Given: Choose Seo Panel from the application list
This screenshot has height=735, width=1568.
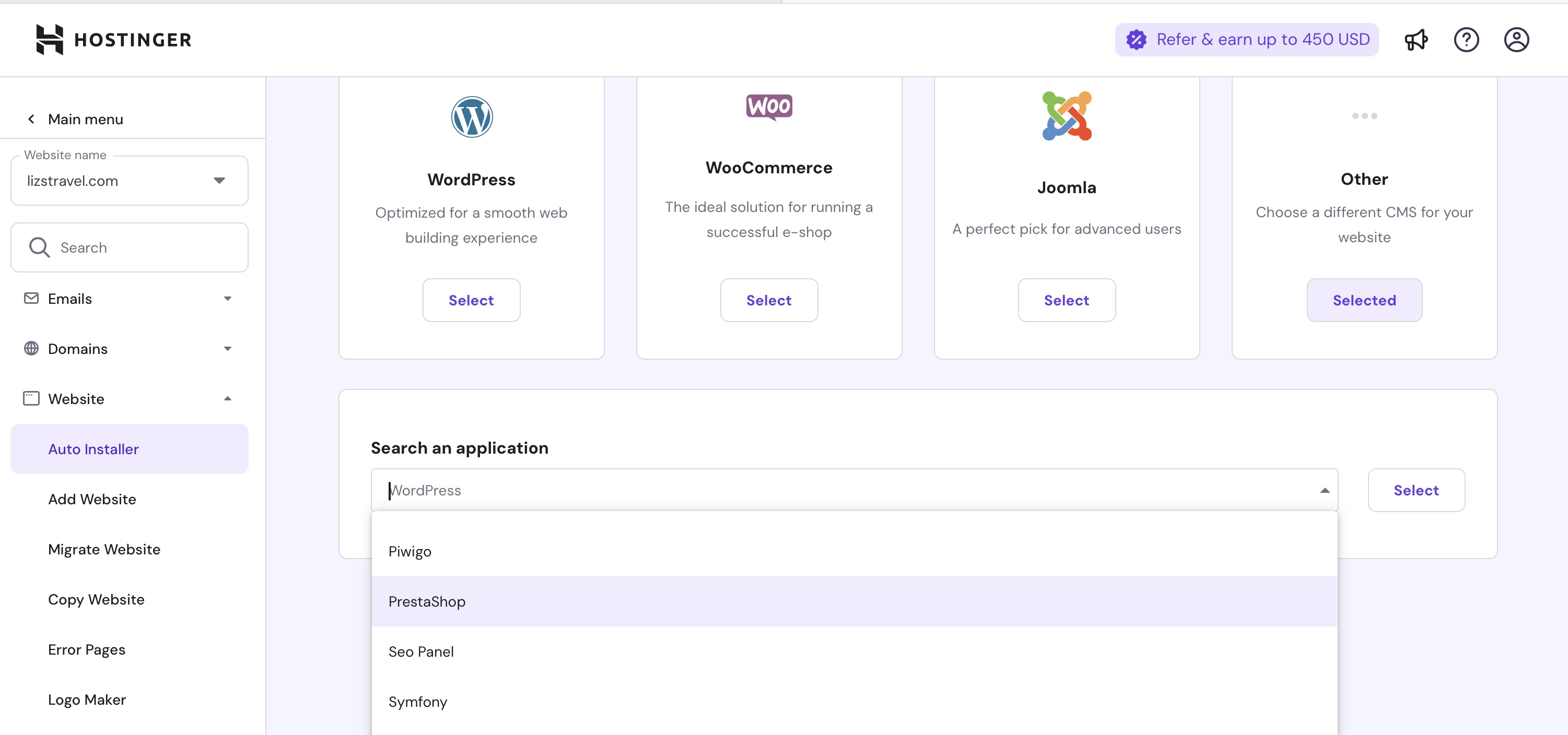Looking at the screenshot, I should point(855,651).
